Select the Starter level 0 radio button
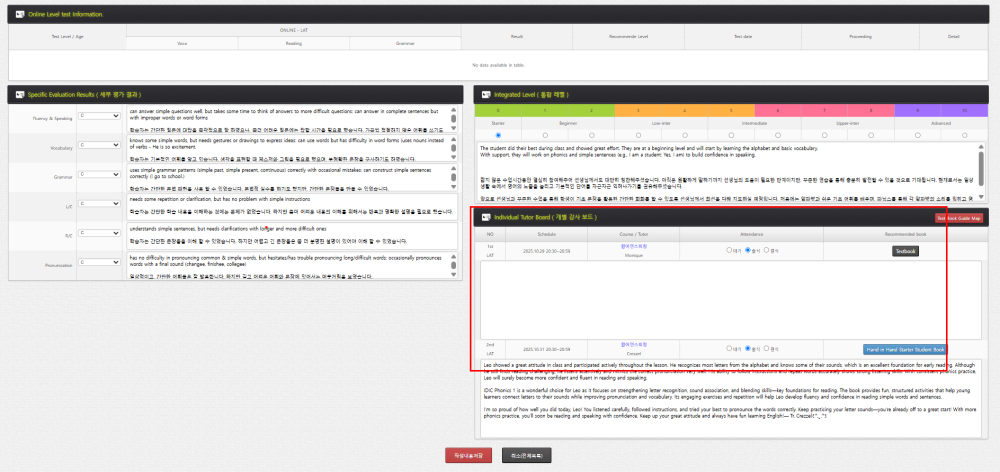This screenshot has height=472, width=1000. tap(498, 134)
